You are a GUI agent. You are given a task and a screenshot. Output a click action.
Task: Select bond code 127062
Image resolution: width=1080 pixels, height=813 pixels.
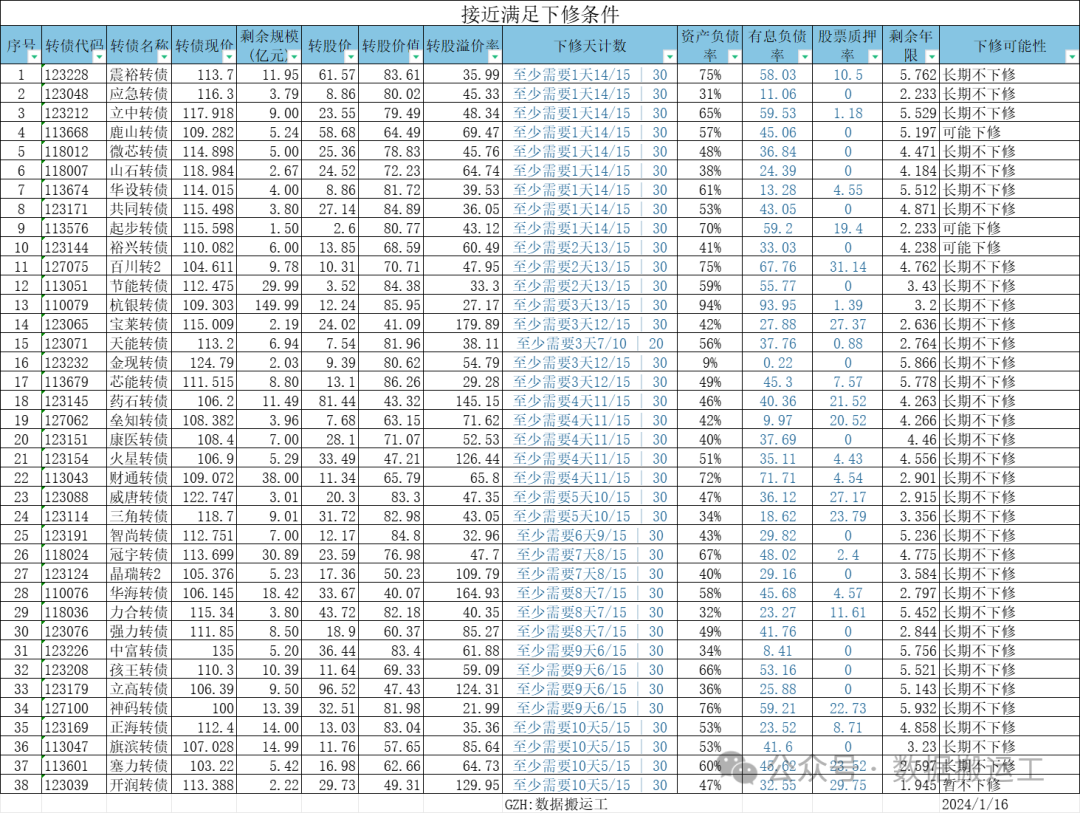pos(74,421)
